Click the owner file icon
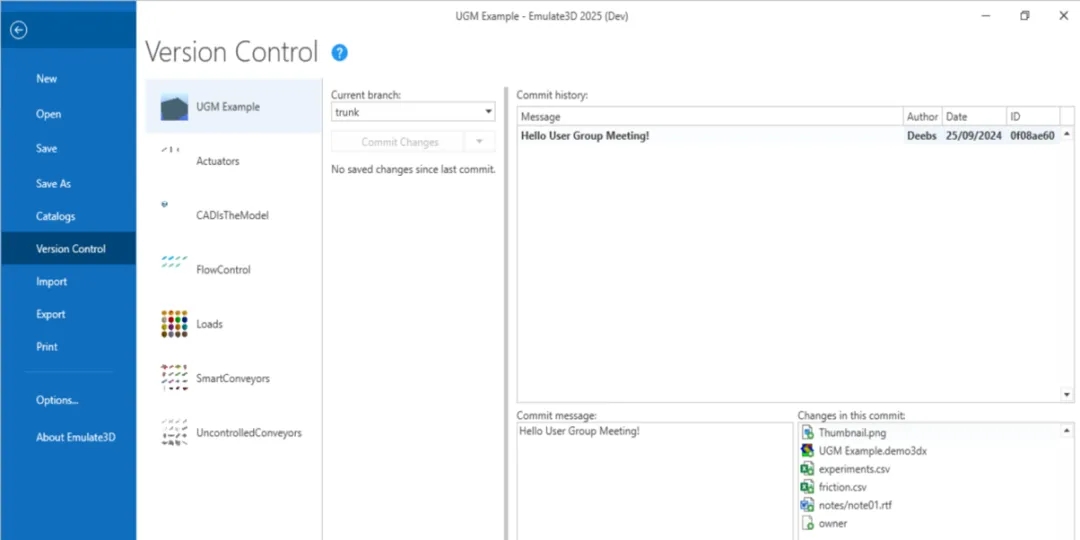The image size is (1080, 540). pos(807,523)
